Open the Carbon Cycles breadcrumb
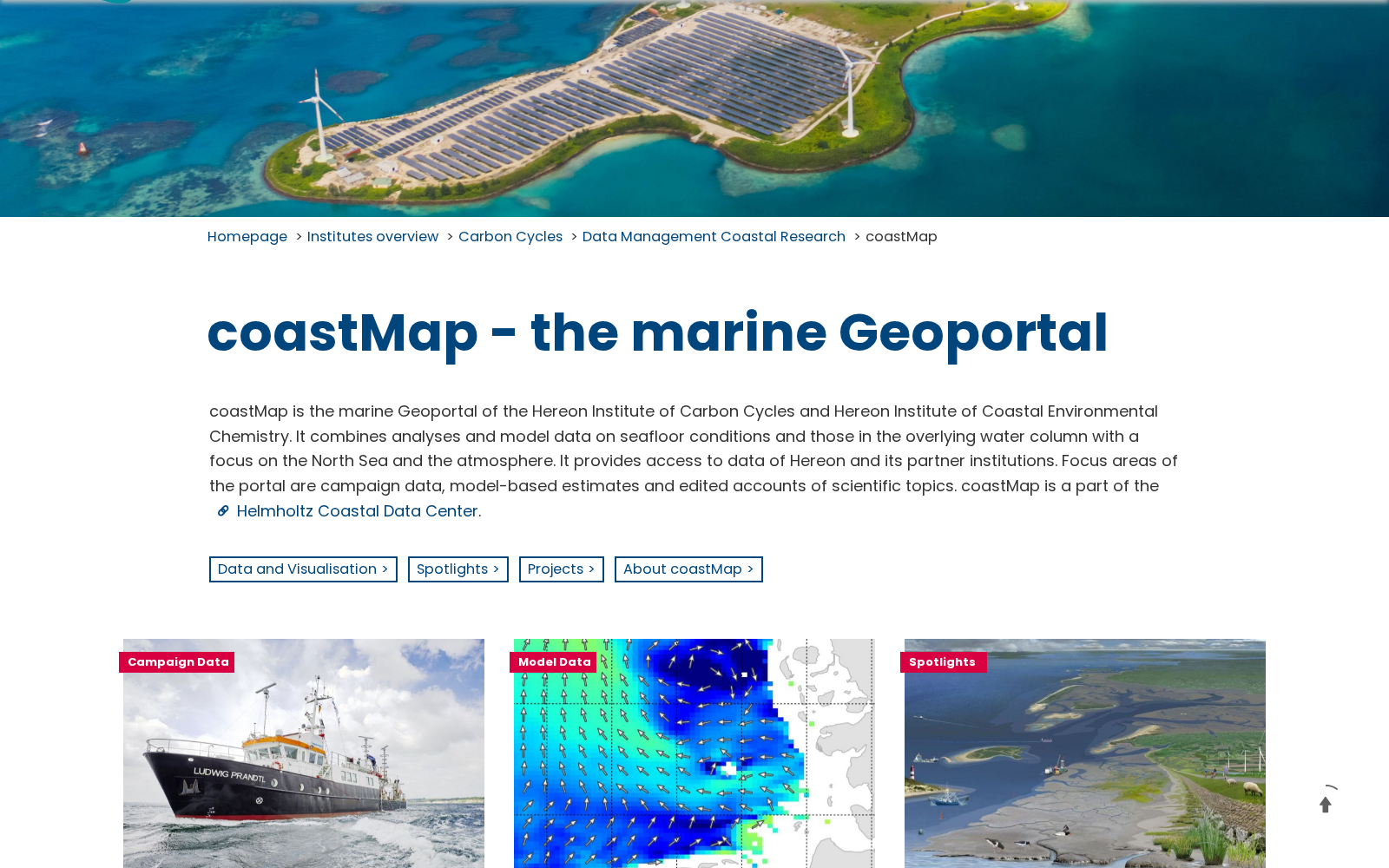Viewport: 1389px width, 868px height. click(x=510, y=237)
